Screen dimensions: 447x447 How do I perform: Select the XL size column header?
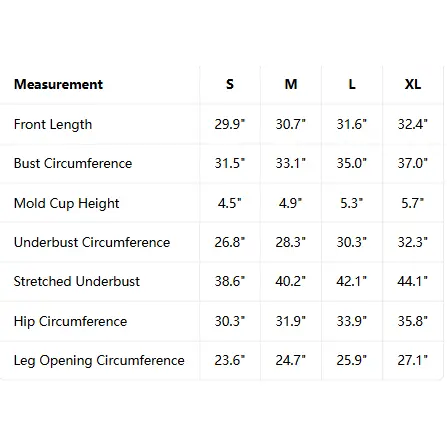click(x=413, y=84)
